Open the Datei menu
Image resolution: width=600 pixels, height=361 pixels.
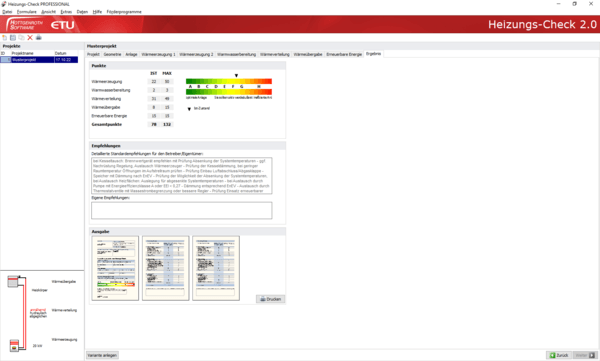click(7, 12)
